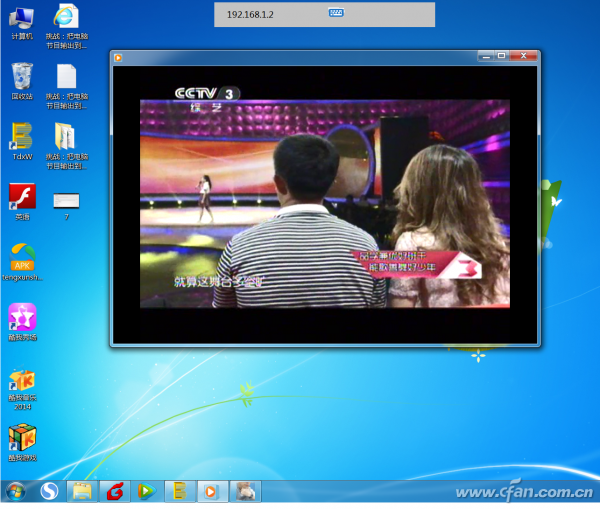Open the Kuwo music 2014 box shortcut

22,389
